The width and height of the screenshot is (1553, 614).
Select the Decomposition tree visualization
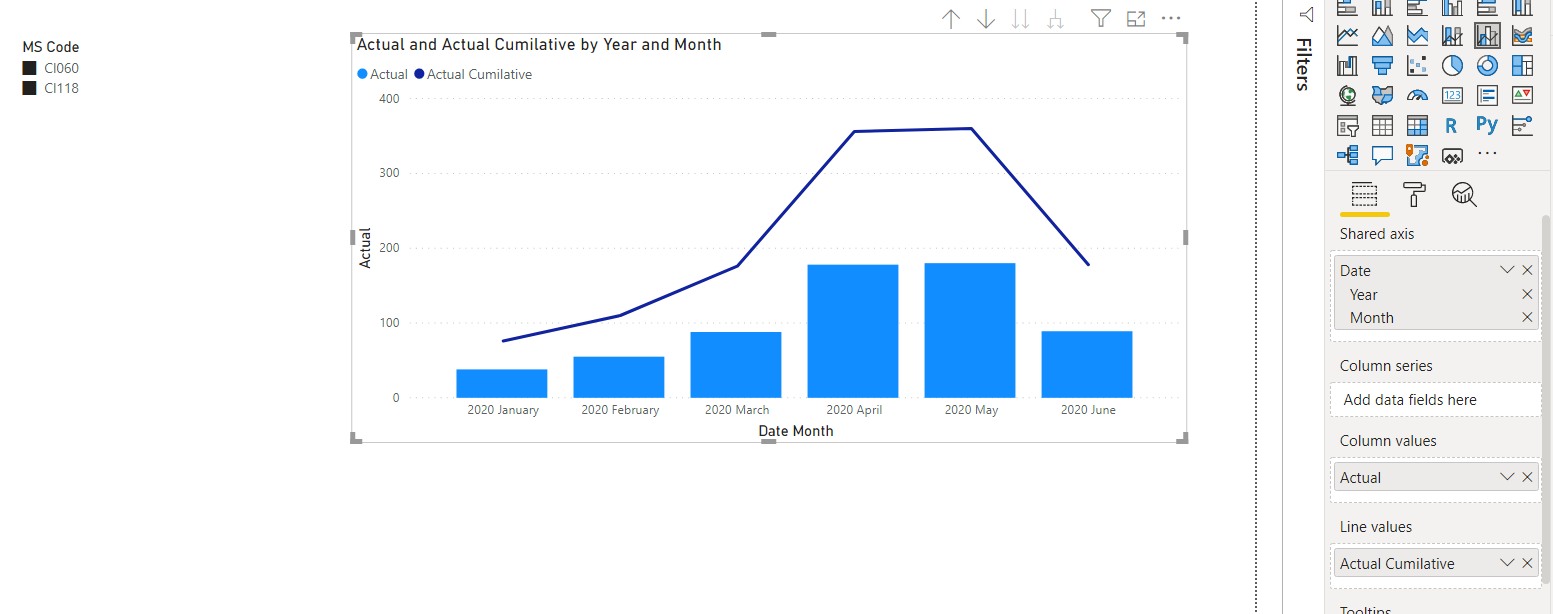point(1348,156)
